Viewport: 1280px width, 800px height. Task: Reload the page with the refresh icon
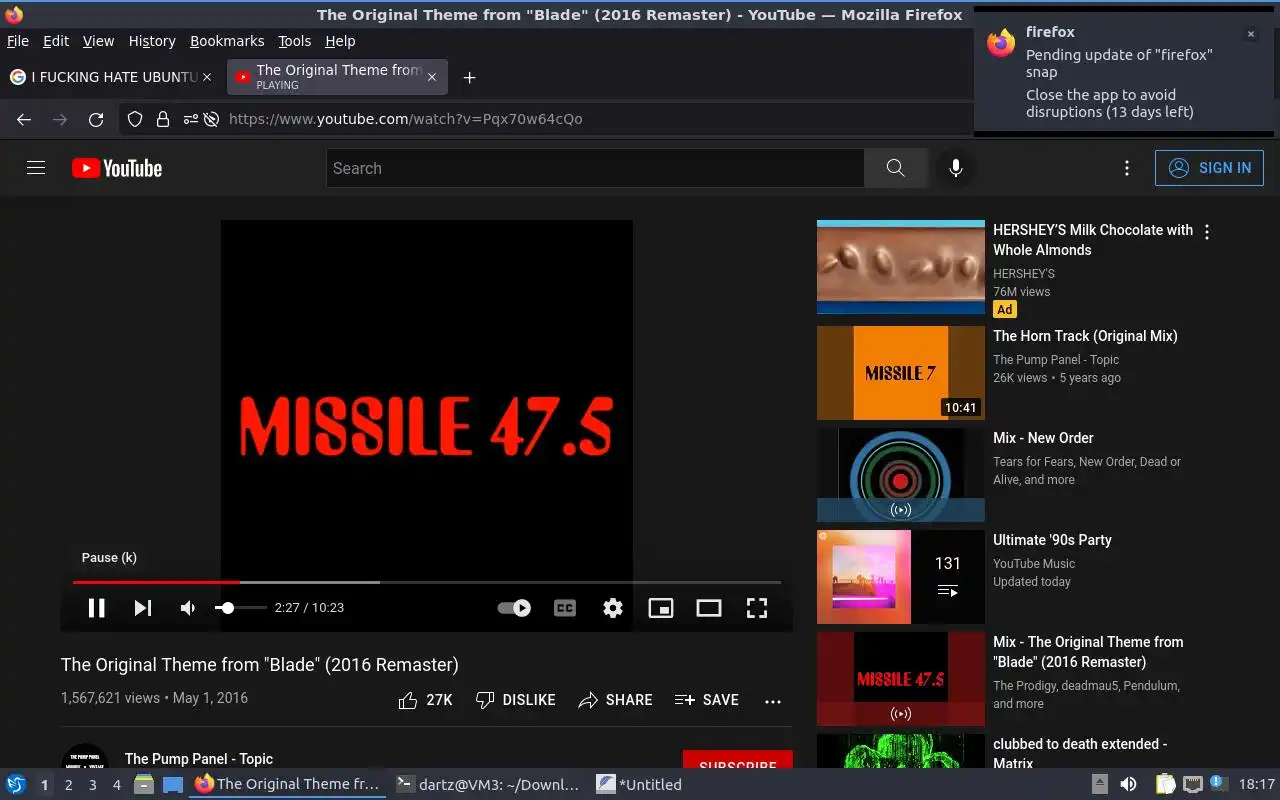96,119
